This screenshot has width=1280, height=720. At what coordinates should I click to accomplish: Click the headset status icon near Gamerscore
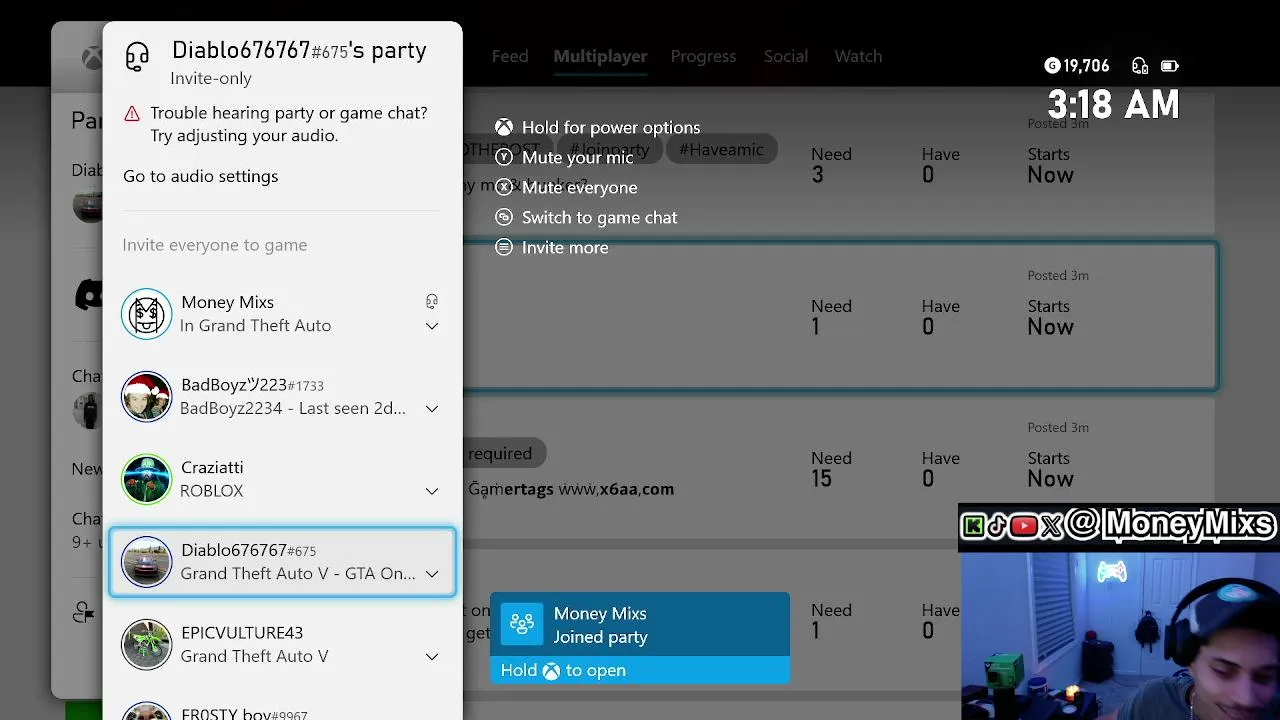tap(1140, 66)
